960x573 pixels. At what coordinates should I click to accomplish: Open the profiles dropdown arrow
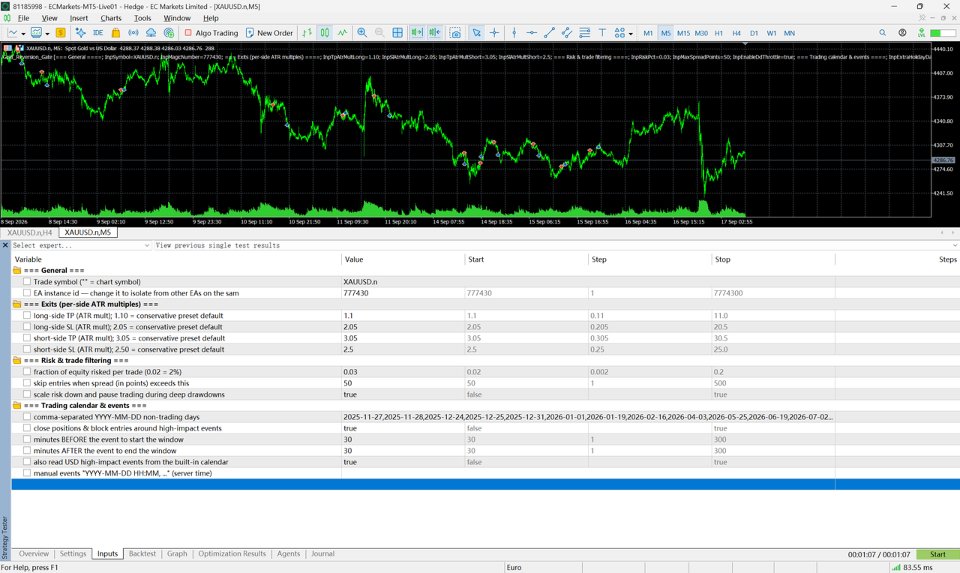coord(47,34)
